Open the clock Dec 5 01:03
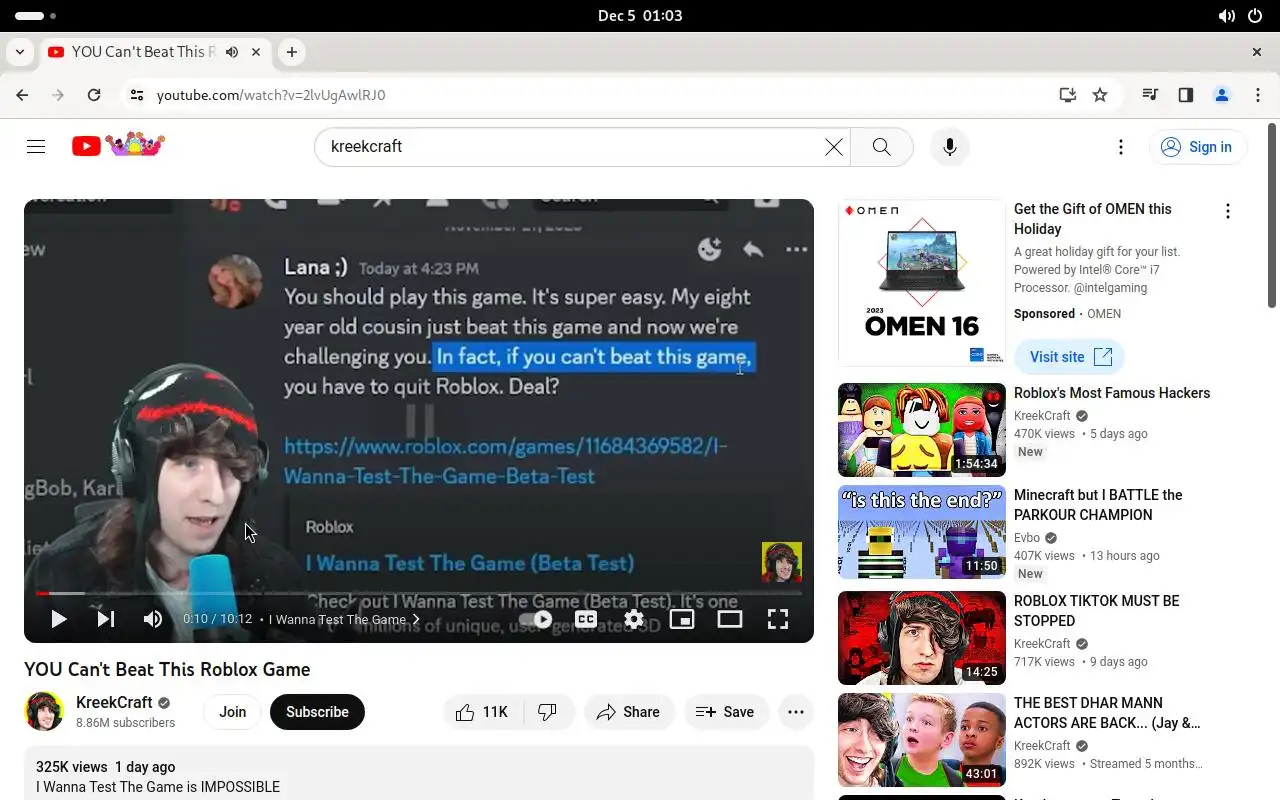 click(640, 16)
